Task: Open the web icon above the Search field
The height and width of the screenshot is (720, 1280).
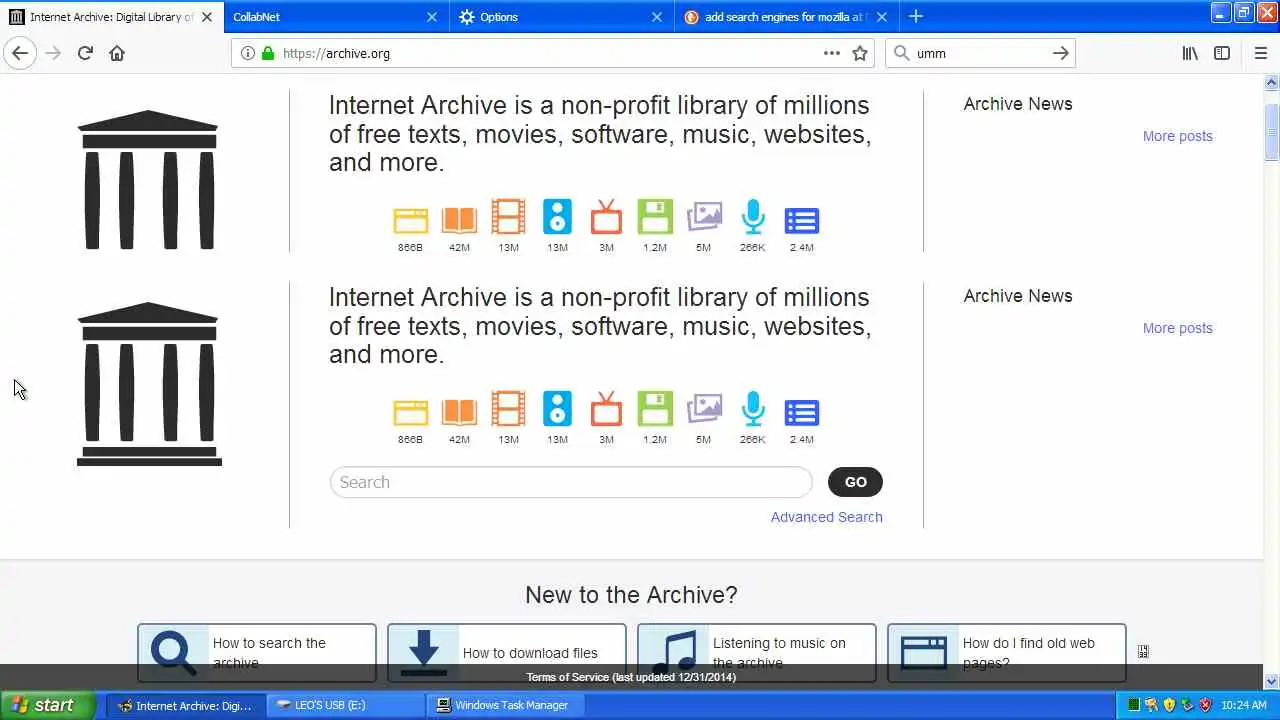Action: 410,412
